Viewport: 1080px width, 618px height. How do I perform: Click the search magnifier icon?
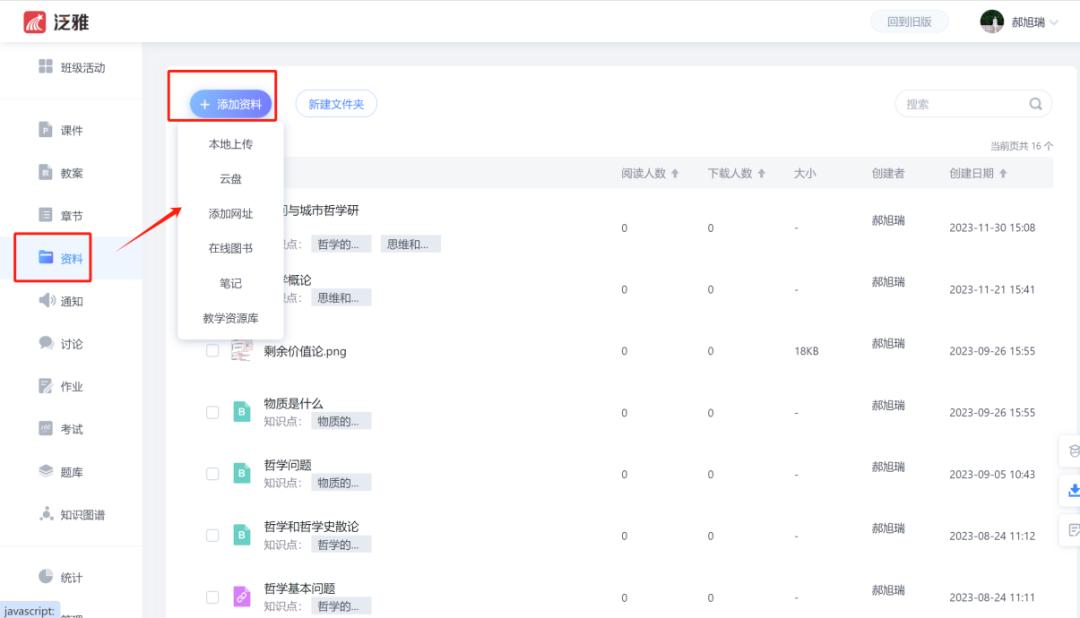coord(1035,104)
